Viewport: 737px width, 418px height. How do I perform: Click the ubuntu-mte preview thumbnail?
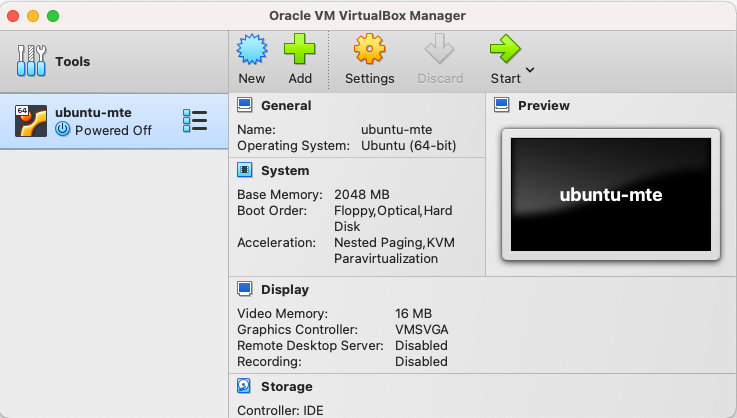click(611, 194)
